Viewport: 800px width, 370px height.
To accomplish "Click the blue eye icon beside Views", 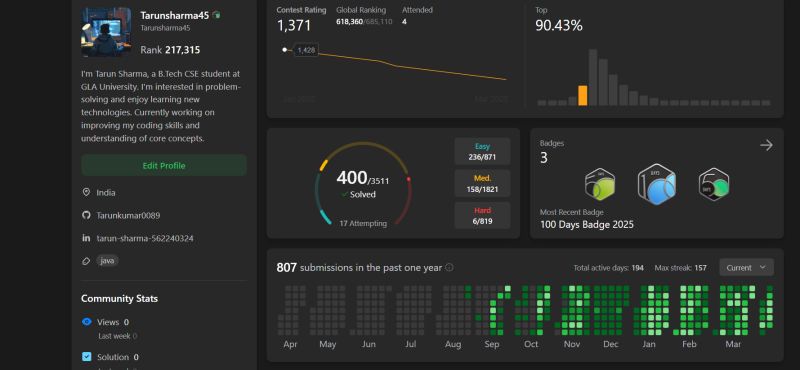I will pos(87,322).
